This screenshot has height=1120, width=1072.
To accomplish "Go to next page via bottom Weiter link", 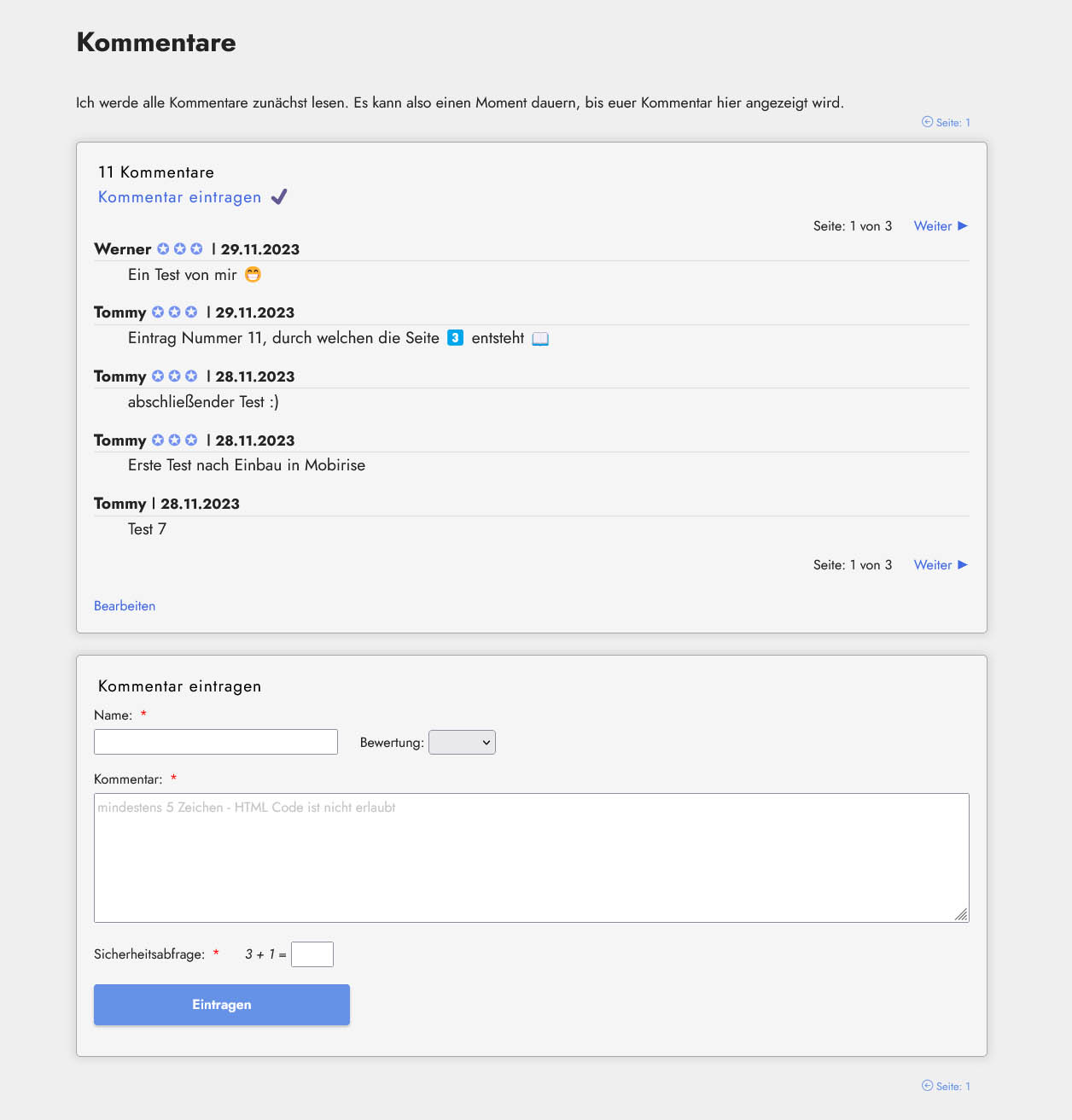I will (932, 565).
